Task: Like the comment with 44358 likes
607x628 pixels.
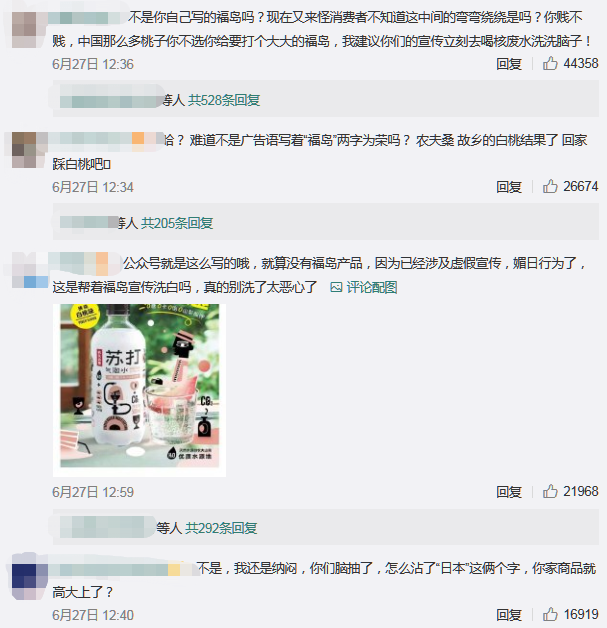Action: pos(550,63)
